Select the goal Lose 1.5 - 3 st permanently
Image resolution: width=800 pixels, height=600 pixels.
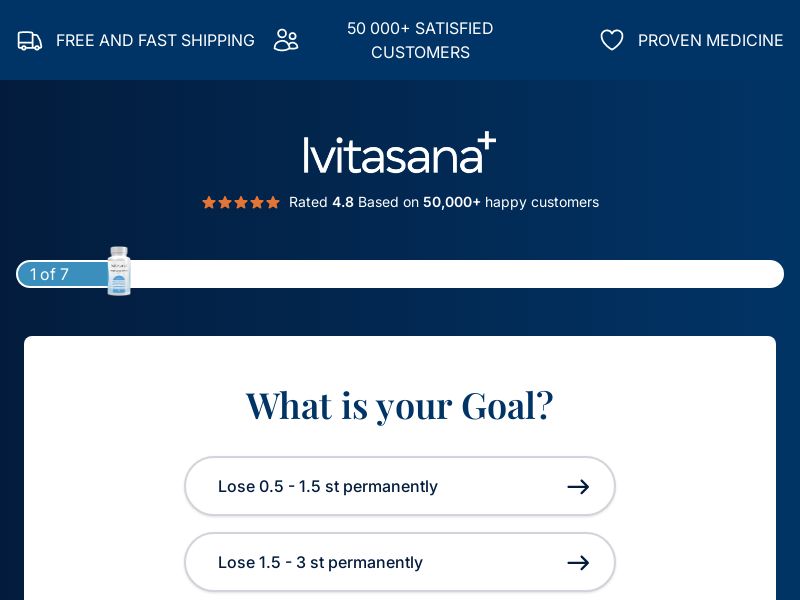400,562
